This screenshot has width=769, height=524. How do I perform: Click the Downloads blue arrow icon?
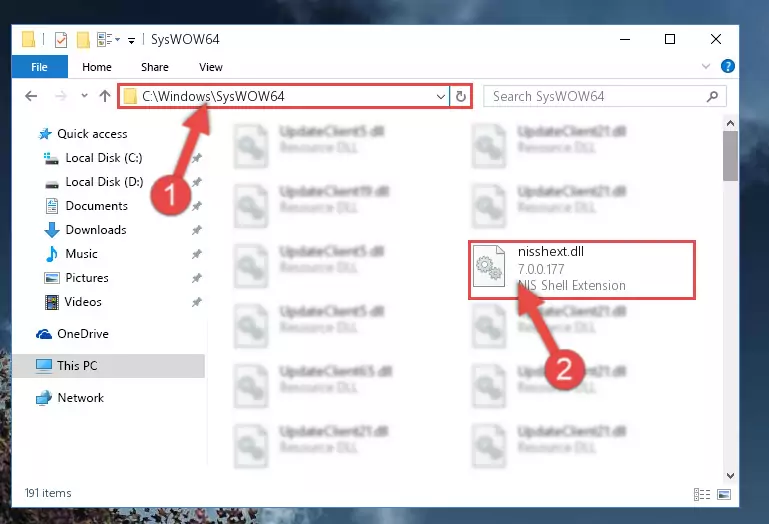(x=51, y=230)
